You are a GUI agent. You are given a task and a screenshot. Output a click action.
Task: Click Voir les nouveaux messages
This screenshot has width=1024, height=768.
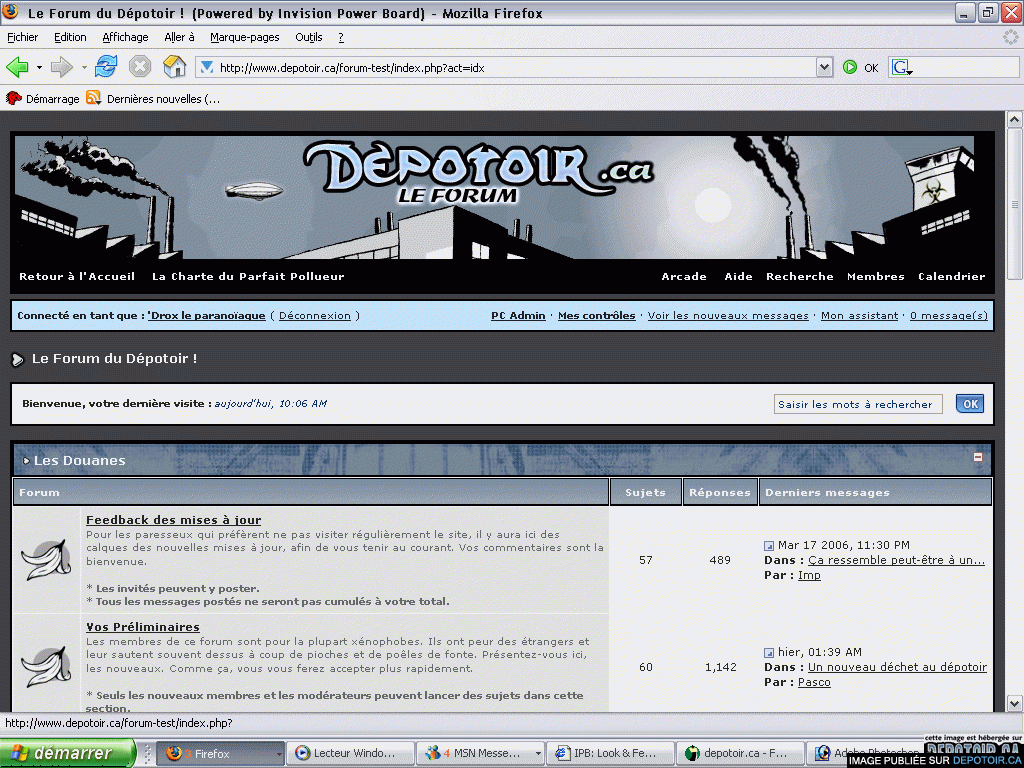[728, 315]
